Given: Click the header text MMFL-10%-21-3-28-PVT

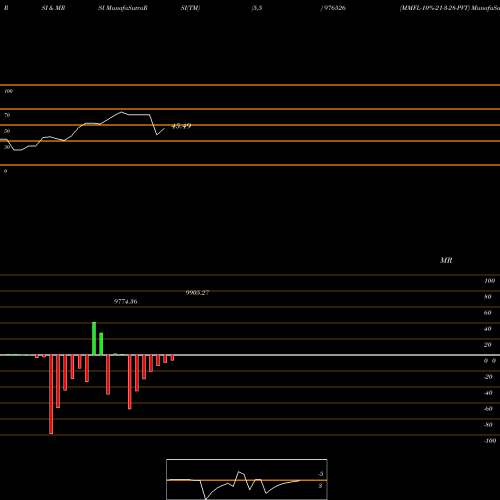Looking at the screenshot, I should click(x=435, y=8).
